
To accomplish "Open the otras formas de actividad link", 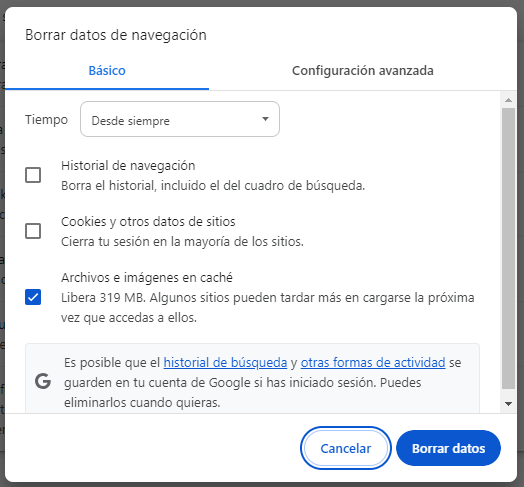I will coord(373,363).
